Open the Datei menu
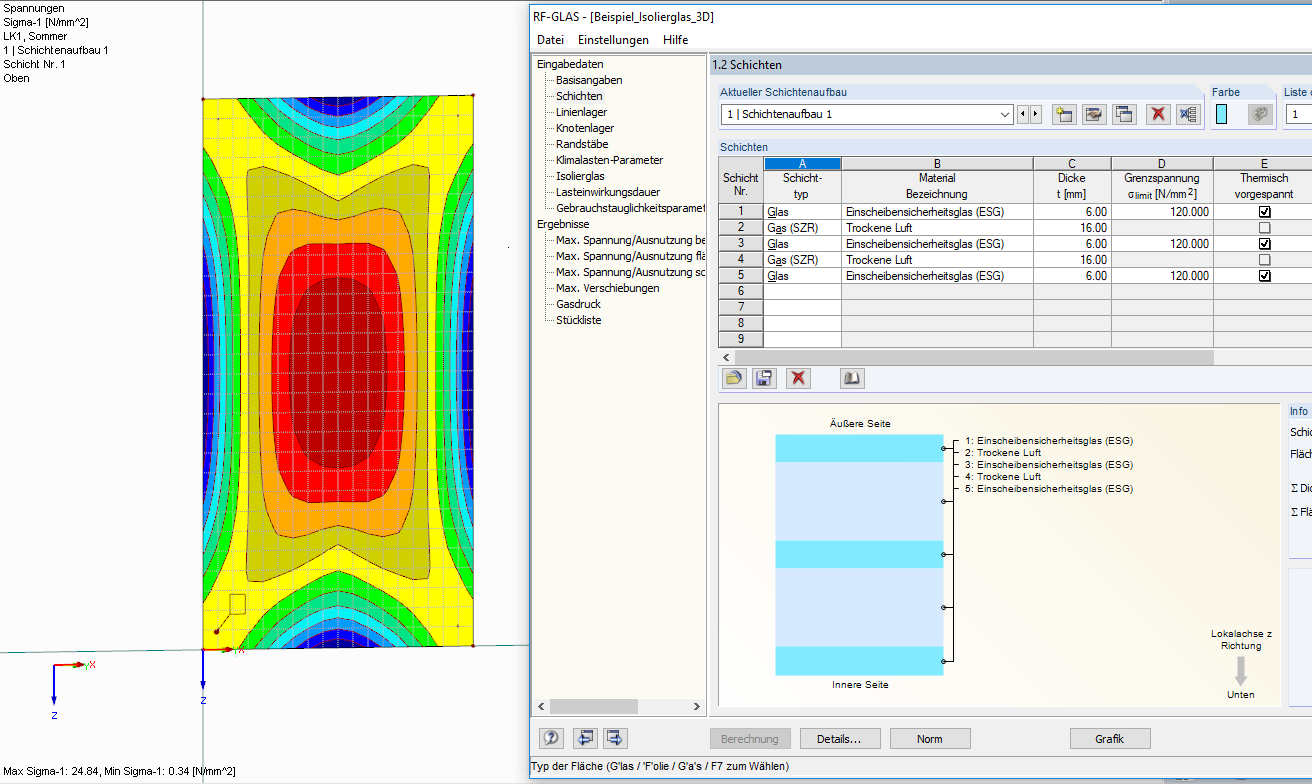The height and width of the screenshot is (784, 1312). tap(550, 39)
